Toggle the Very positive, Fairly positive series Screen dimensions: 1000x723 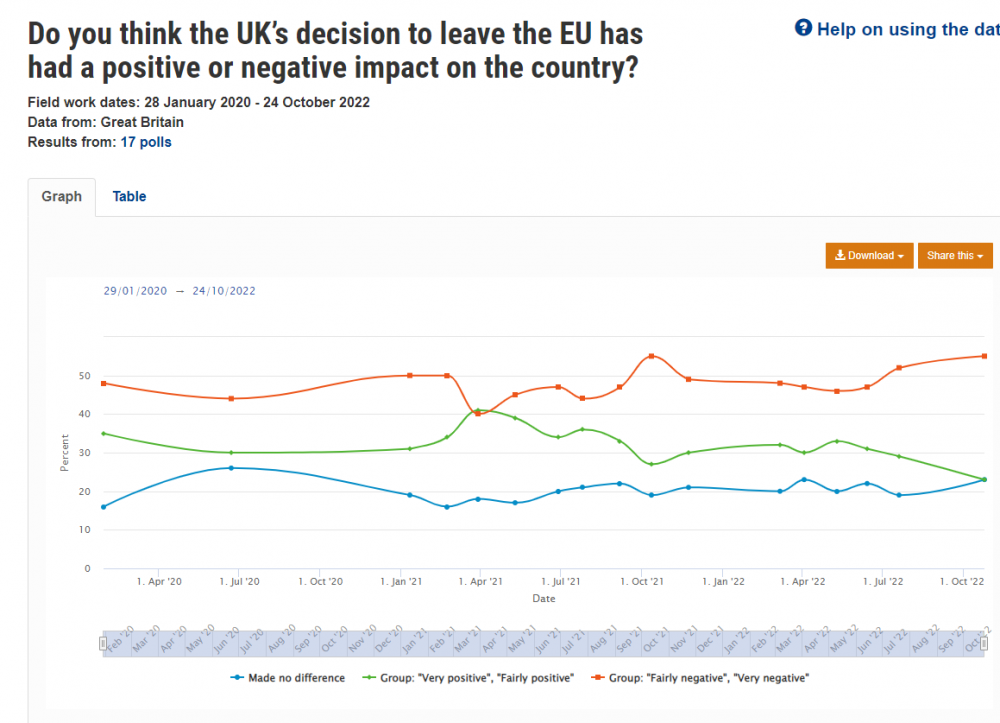(x=468, y=678)
